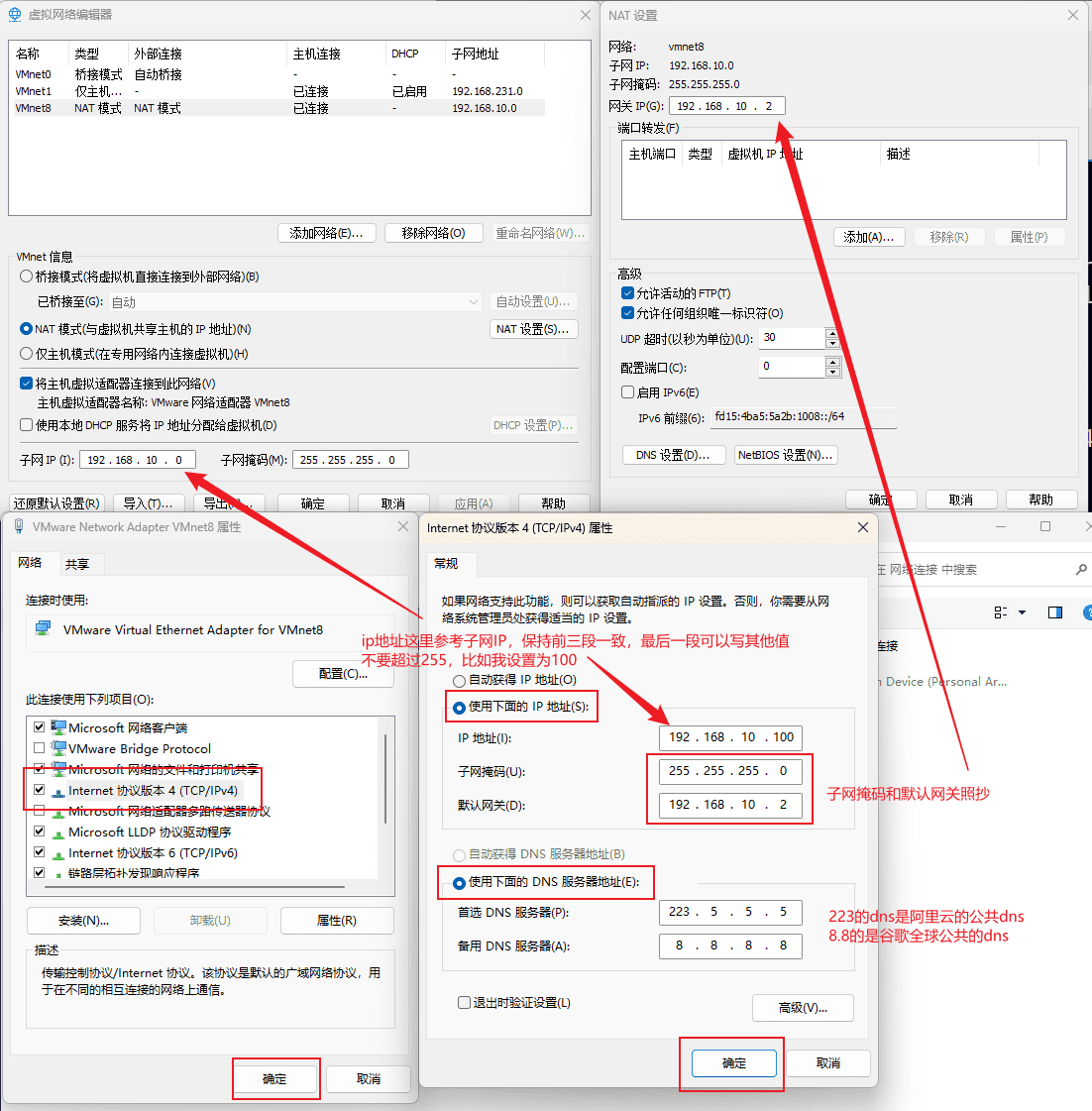Screen dimensions: 1092x1111
Task: Select 使用下面的 DNS 服务器地址 radio button
Action: 459,883
